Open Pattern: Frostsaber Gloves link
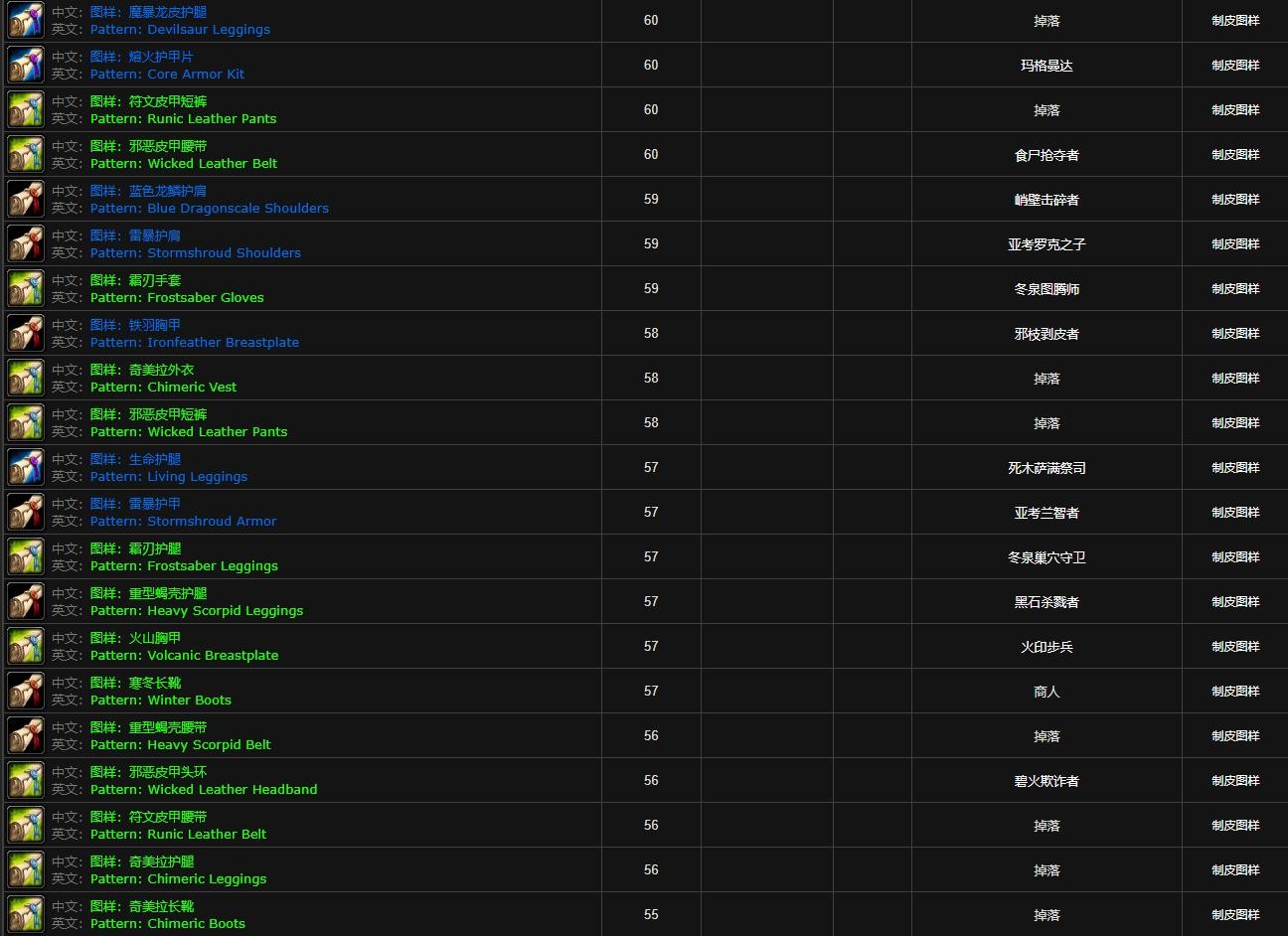 [x=177, y=298]
